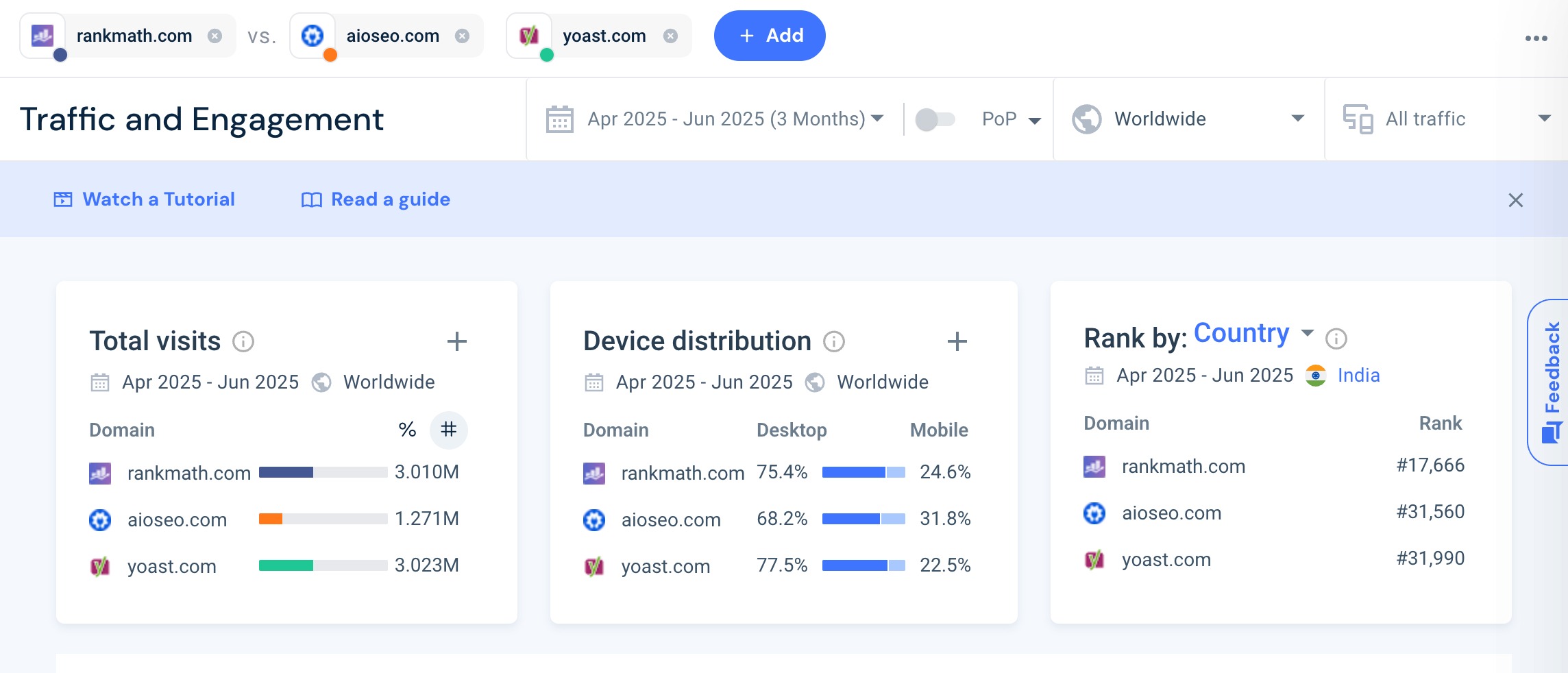The height and width of the screenshot is (673, 1568).
Task: Click the plus icon on Total visits card
Action: [x=457, y=341]
